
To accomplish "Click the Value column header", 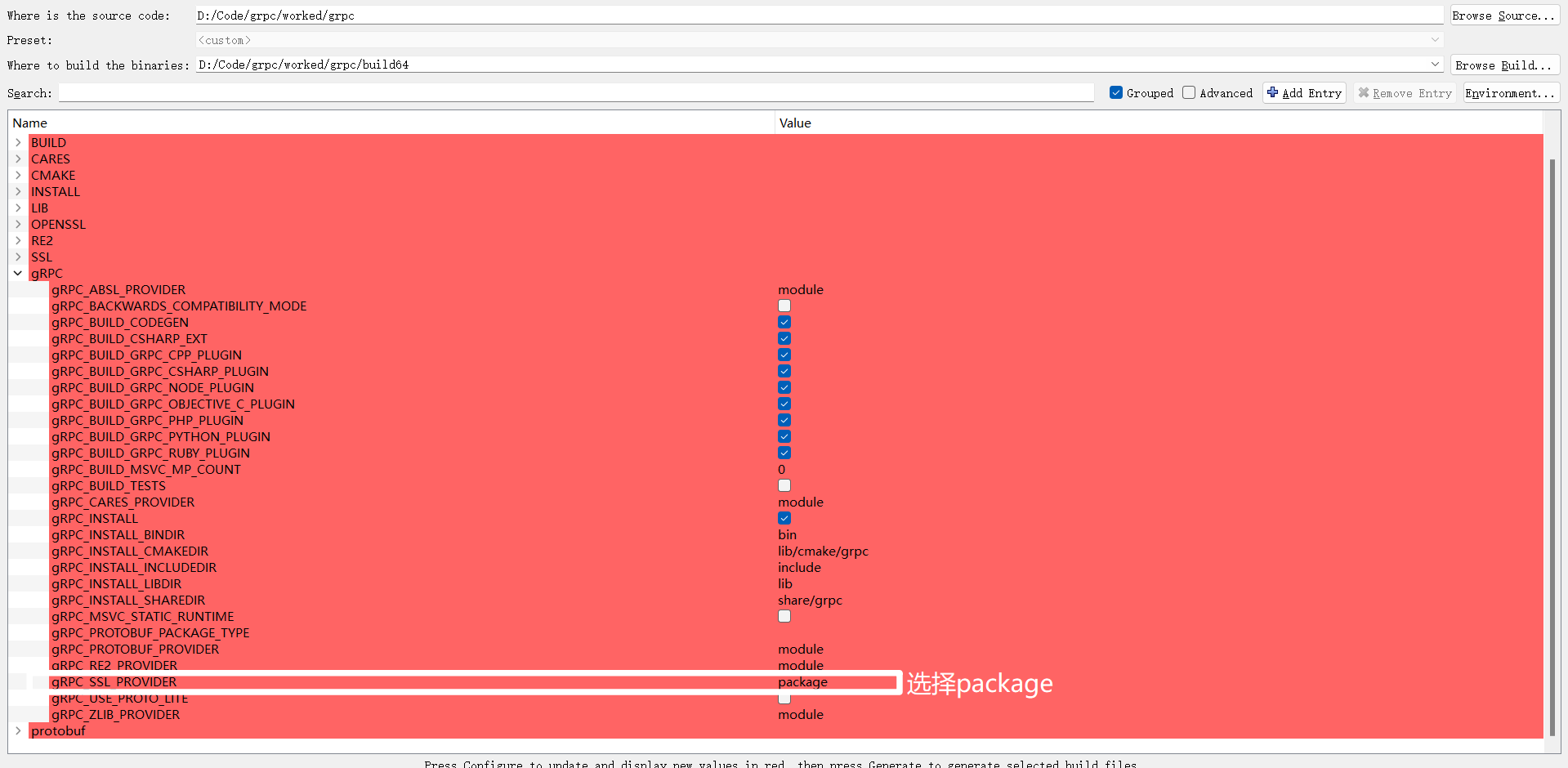I will [1159, 123].
